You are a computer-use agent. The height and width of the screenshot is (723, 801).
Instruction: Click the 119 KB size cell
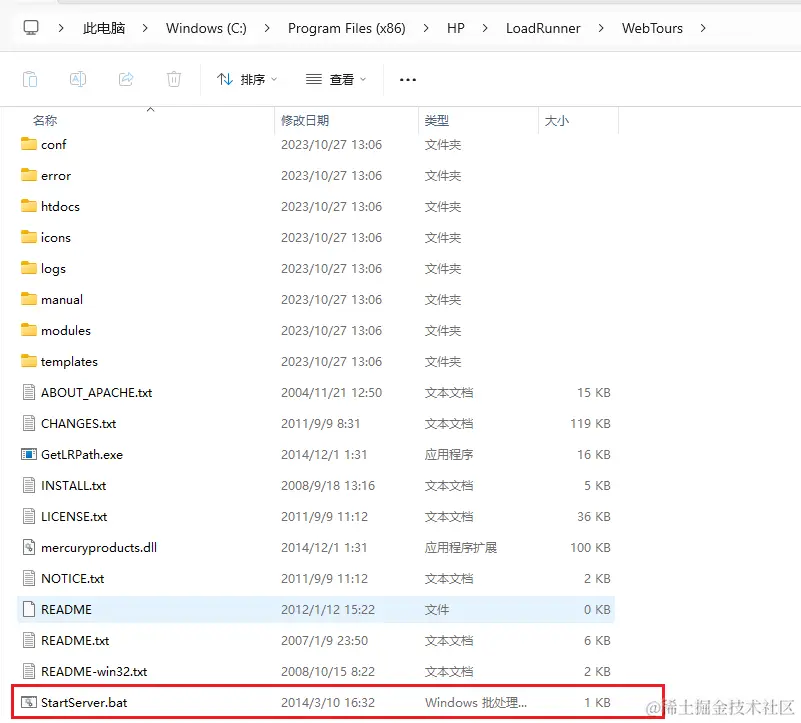pos(590,424)
